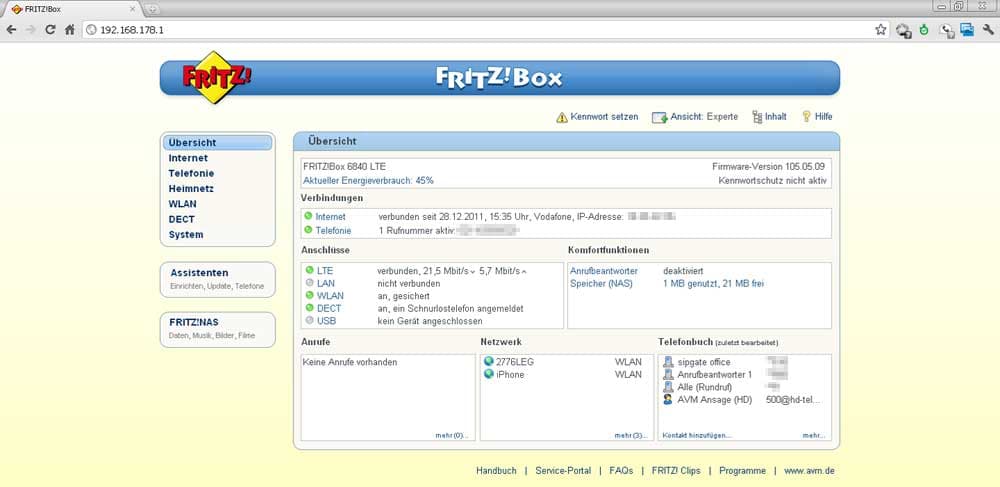Open the DECT sidebar menu

tap(182, 219)
